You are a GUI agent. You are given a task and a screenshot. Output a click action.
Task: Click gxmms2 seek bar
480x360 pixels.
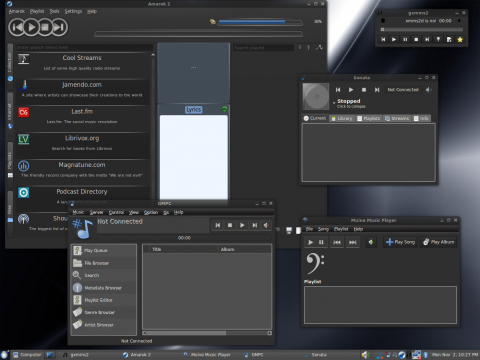(422, 30)
